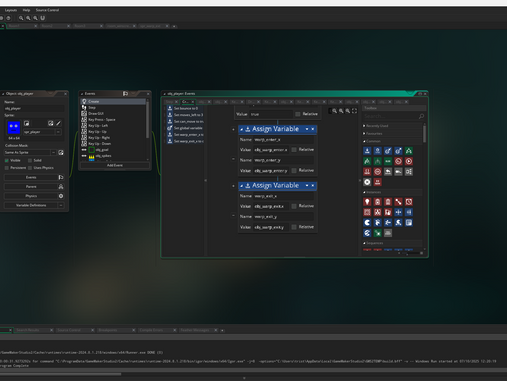507x381 pixels.
Task: Click the Toolbox vertical scrollbar
Action: 424,134
